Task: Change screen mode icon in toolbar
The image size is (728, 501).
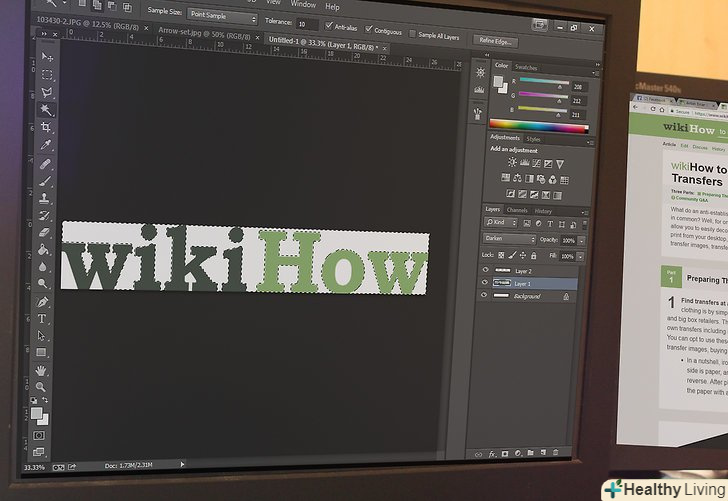Action: pos(39,451)
